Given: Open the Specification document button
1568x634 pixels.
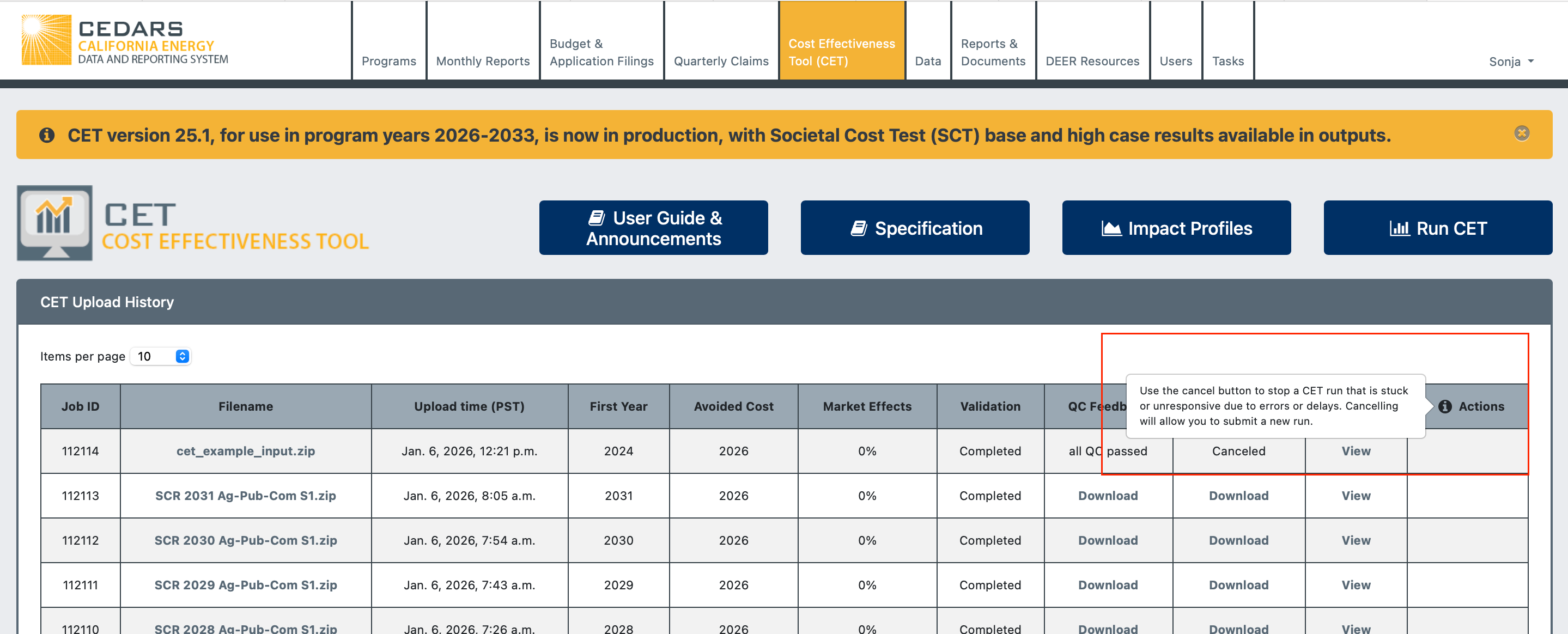Looking at the screenshot, I should pyautogui.click(x=914, y=228).
